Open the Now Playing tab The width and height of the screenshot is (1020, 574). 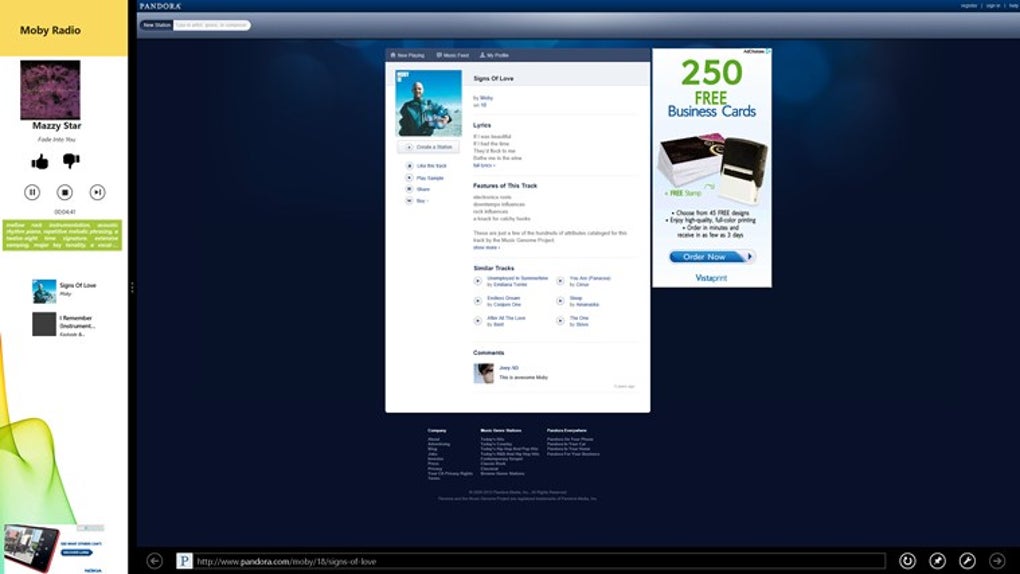(x=407, y=55)
